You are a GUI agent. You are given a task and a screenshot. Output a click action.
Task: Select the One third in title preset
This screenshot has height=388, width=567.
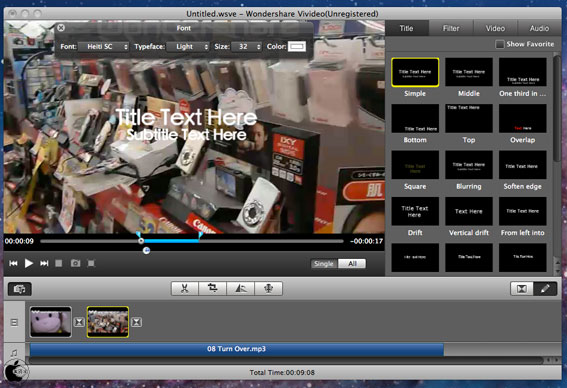click(x=523, y=72)
